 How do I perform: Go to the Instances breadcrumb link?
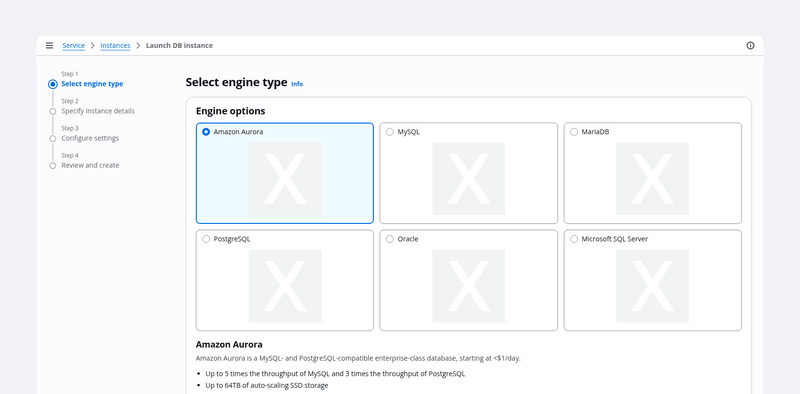coord(115,45)
